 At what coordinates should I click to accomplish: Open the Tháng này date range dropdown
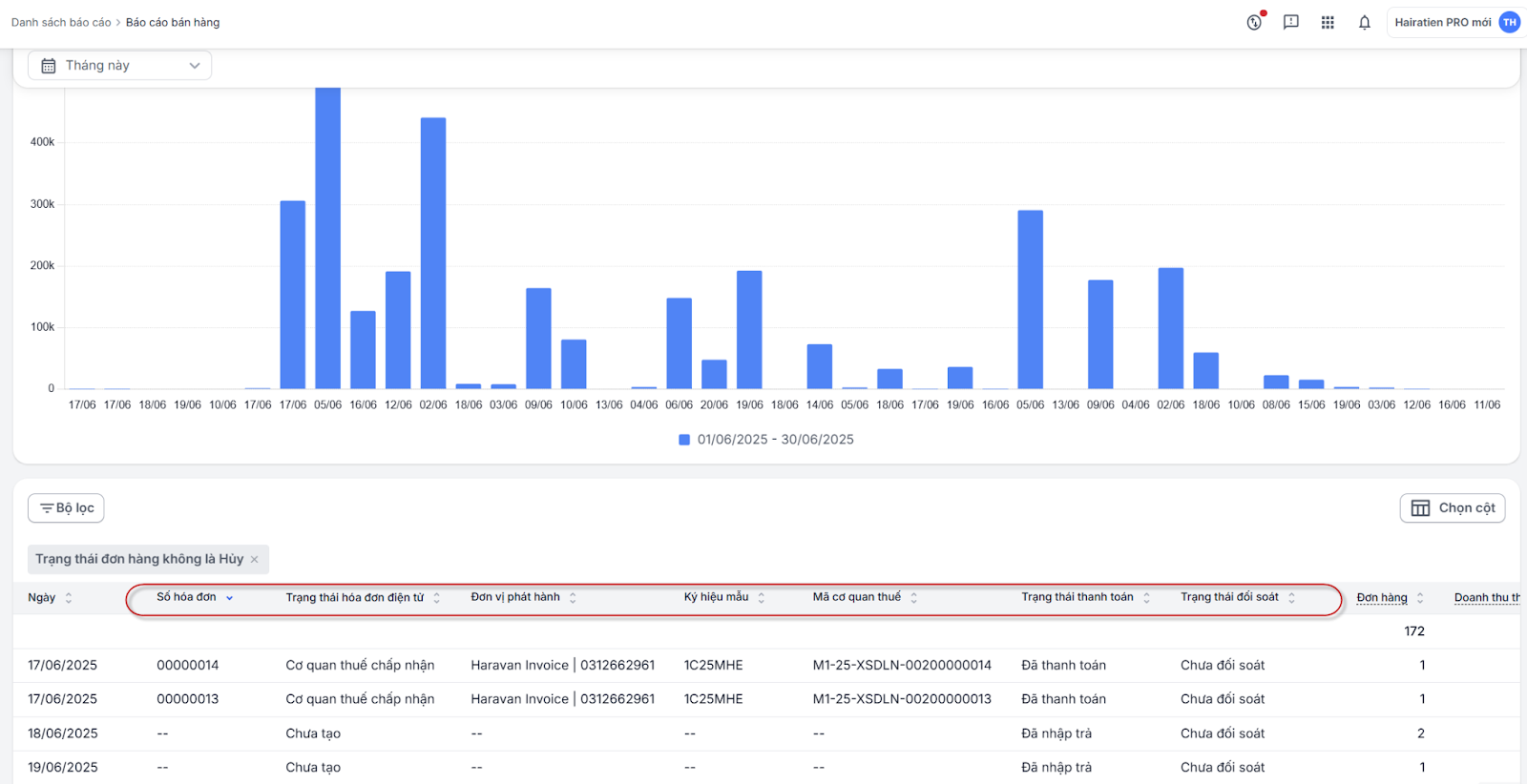point(119,65)
